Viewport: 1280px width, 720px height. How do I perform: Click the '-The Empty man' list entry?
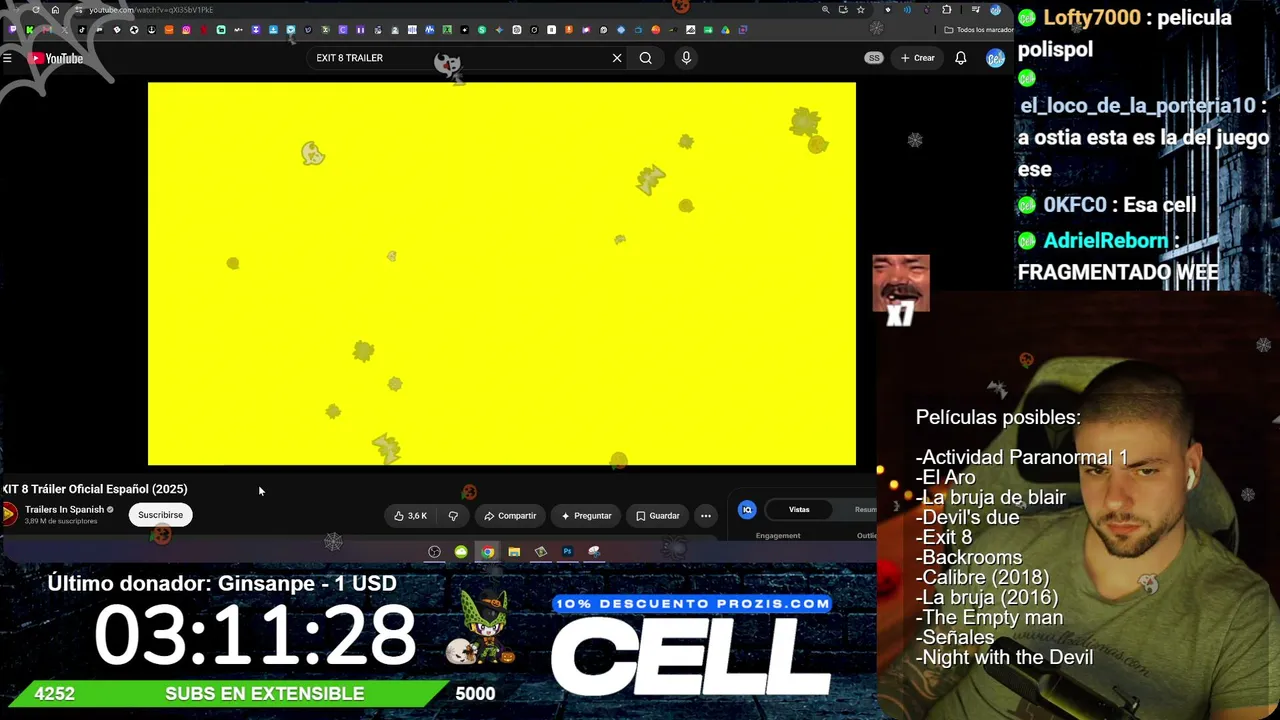pos(989,617)
